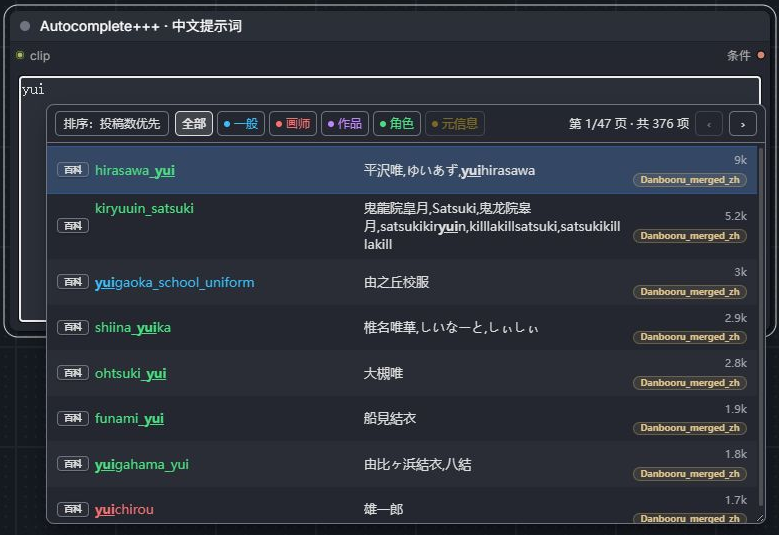The image size is (779, 535).
Task: Click the popup resize grip at the corner
Action: 760,518
